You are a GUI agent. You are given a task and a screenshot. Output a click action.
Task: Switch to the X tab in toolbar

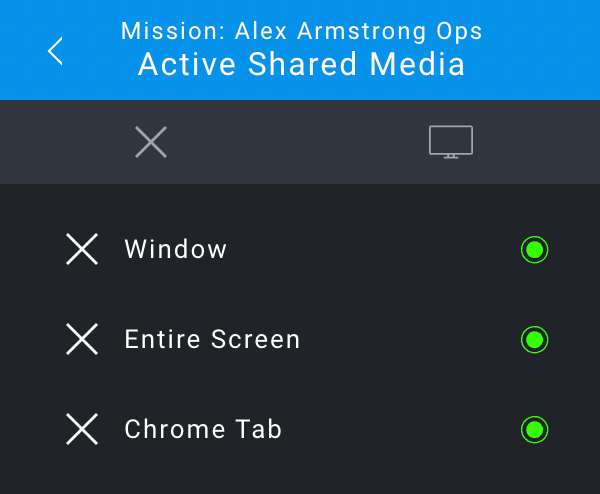tap(151, 142)
